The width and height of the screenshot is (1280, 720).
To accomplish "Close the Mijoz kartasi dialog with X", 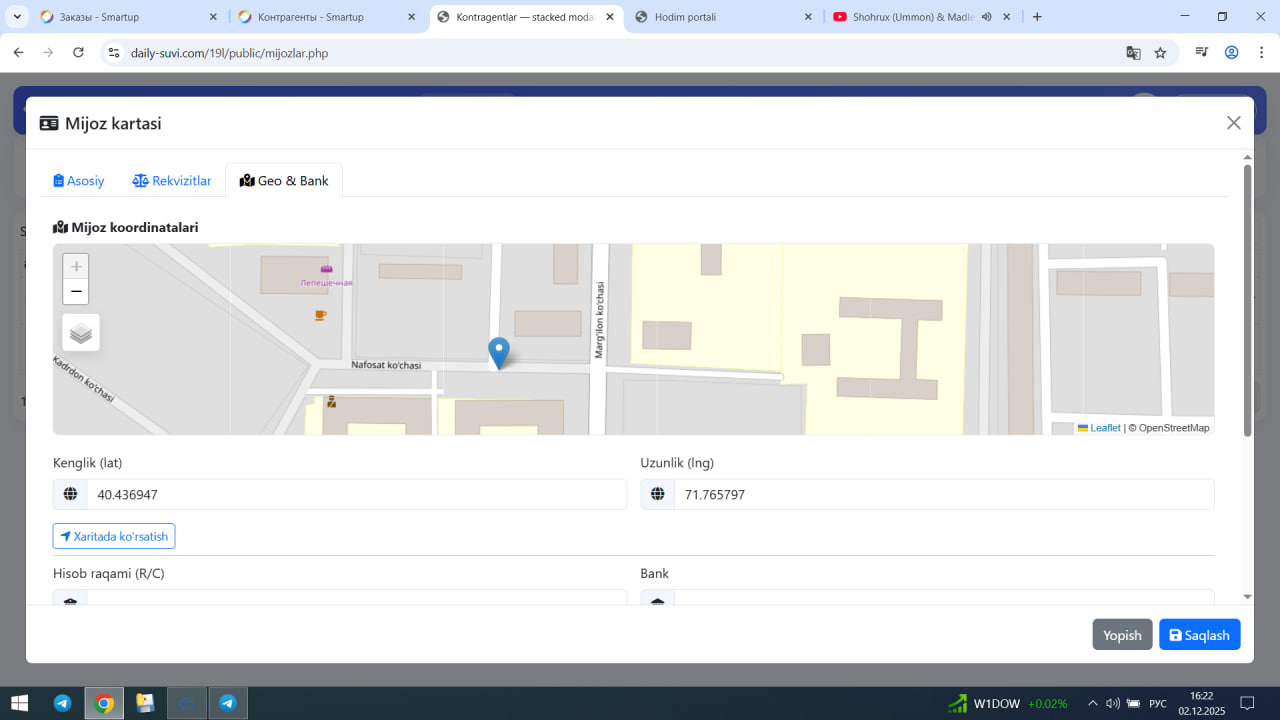I will (1233, 123).
